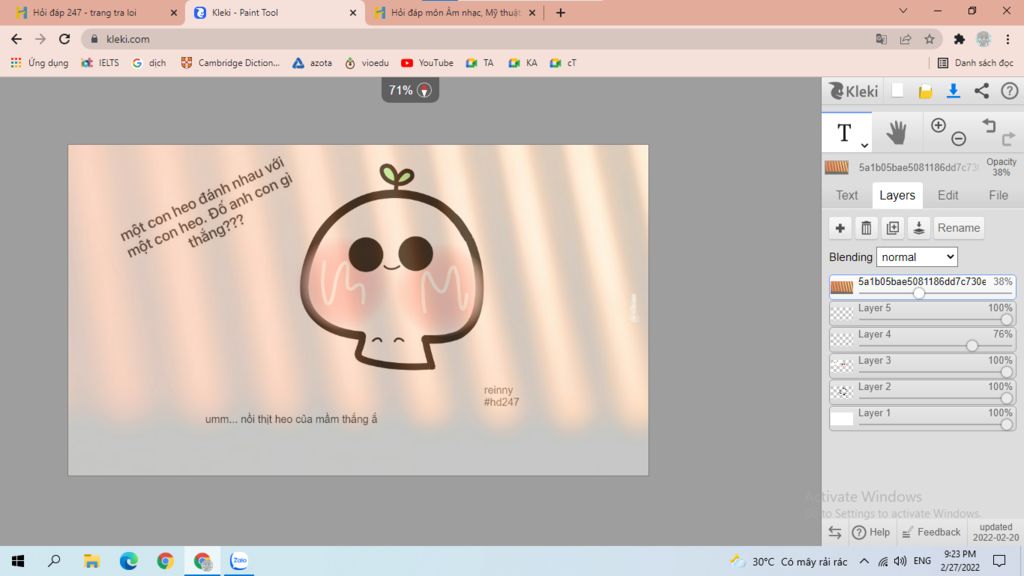Open the Feedback link
1024x576 pixels.
tap(931, 532)
